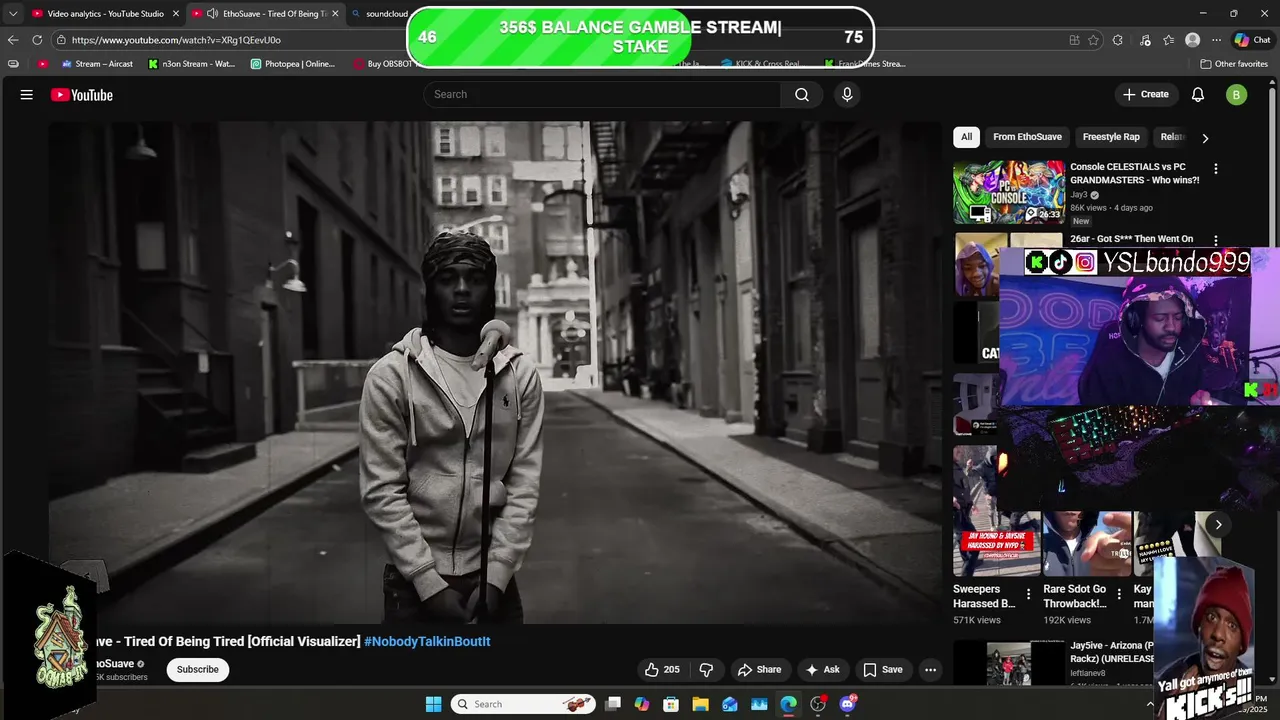This screenshot has height=720, width=1280.
Task: Open the Other favorites folder
Action: coord(1234,64)
